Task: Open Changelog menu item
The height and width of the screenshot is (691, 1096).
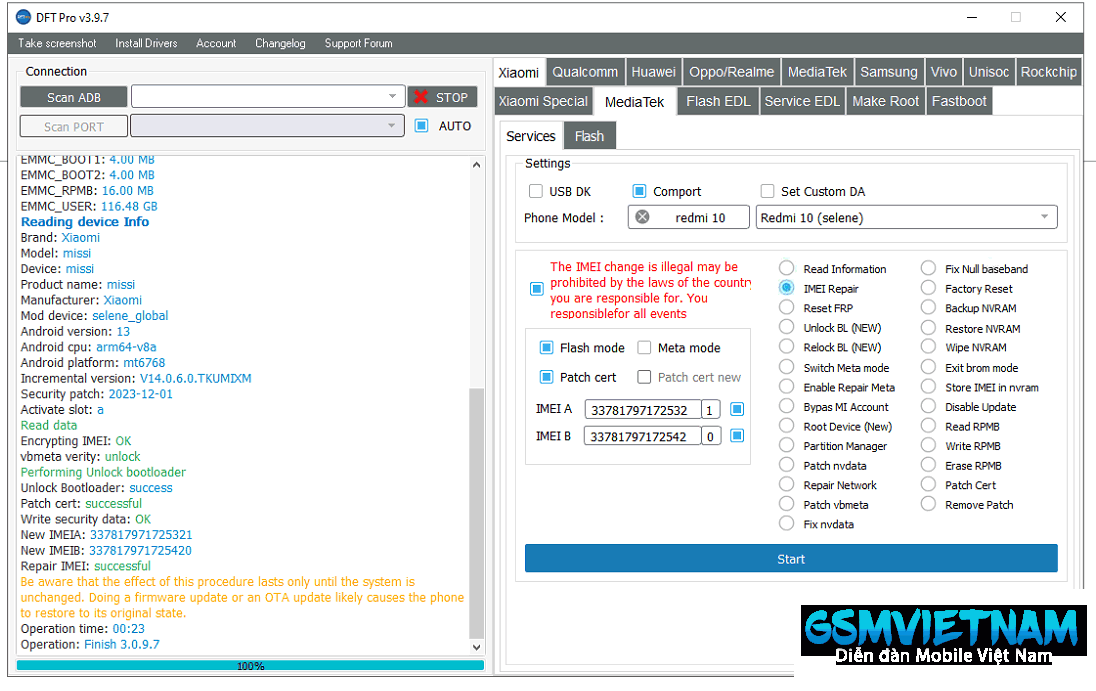Action: [280, 43]
